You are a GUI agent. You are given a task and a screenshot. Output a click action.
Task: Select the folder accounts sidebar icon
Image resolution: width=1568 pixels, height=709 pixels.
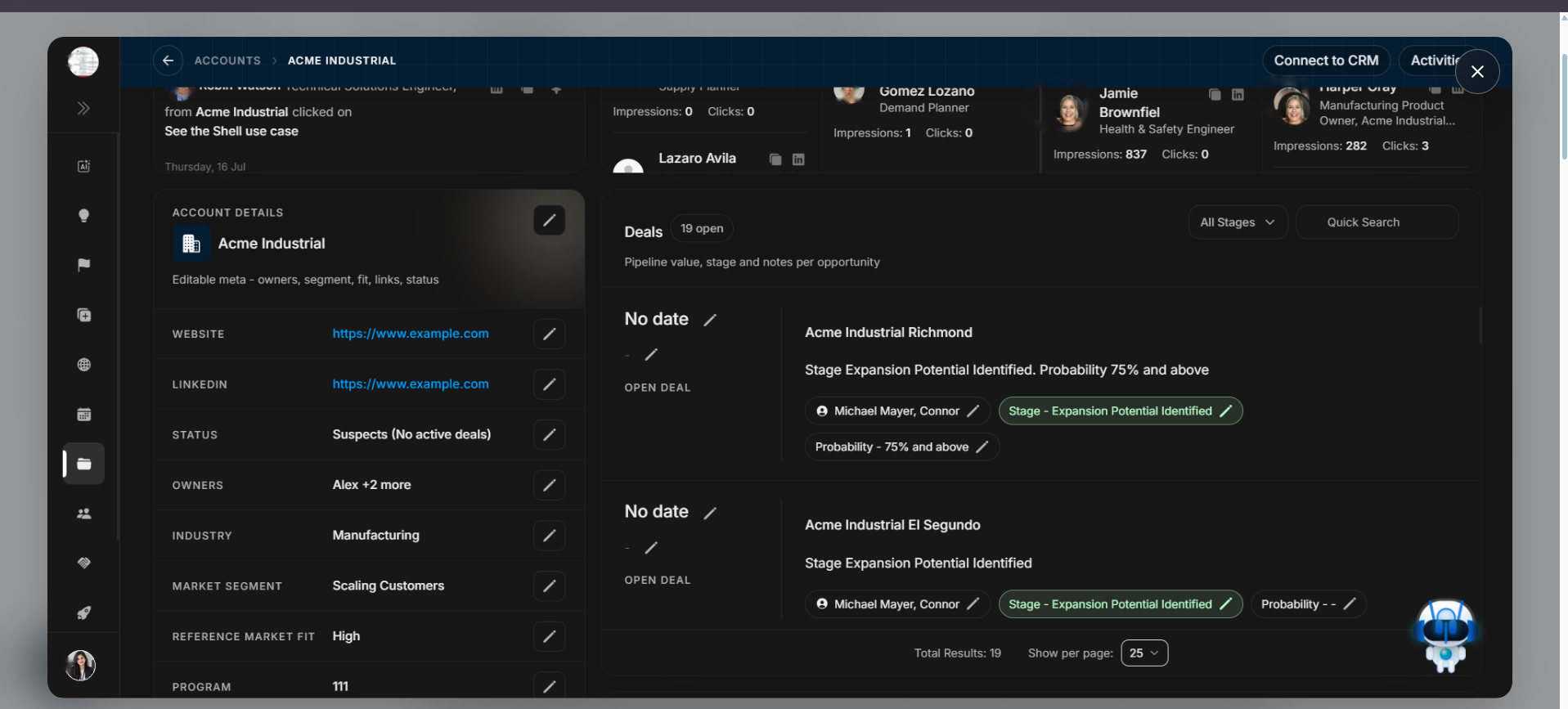pyautogui.click(x=83, y=464)
